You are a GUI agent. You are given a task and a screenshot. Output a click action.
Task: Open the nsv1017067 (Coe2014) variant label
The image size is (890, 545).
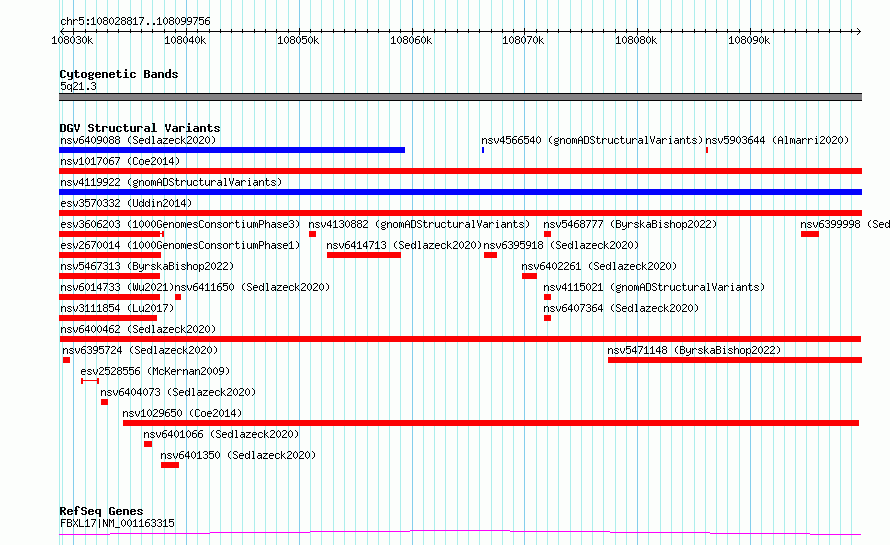(x=120, y=161)
